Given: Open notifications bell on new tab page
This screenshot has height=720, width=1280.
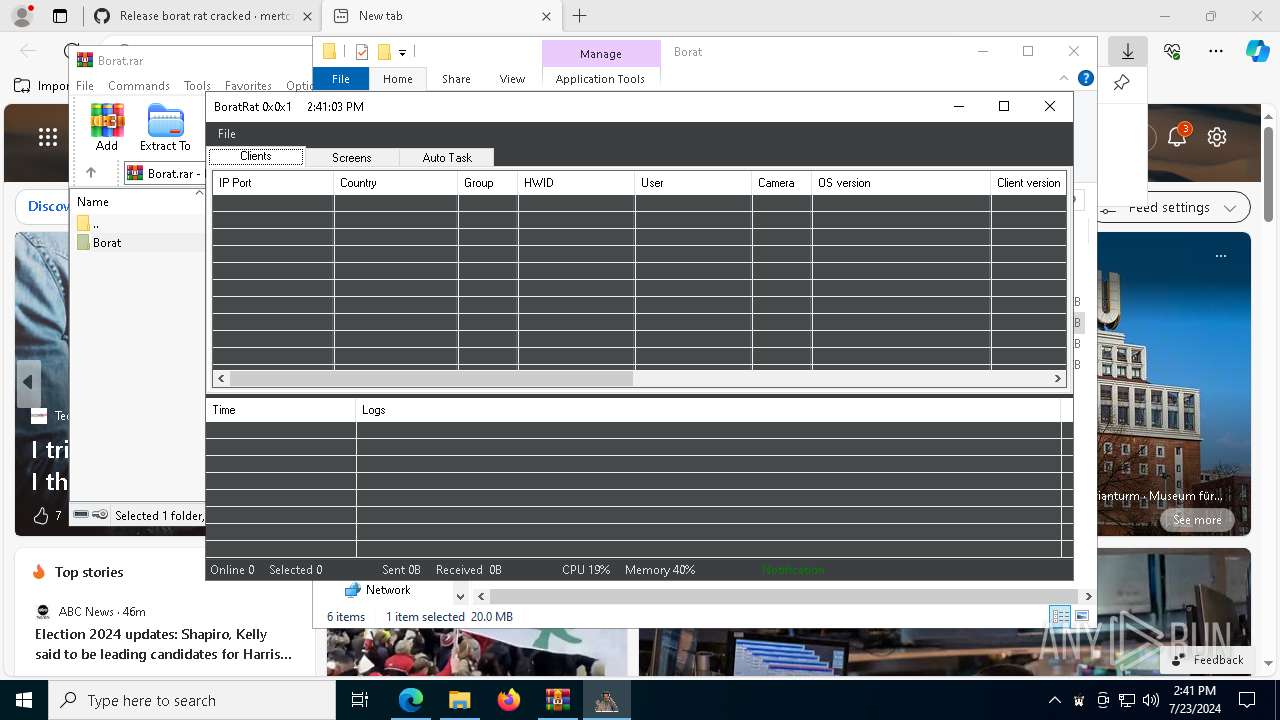Looking at the screenshot, I should click(1177, 137).
